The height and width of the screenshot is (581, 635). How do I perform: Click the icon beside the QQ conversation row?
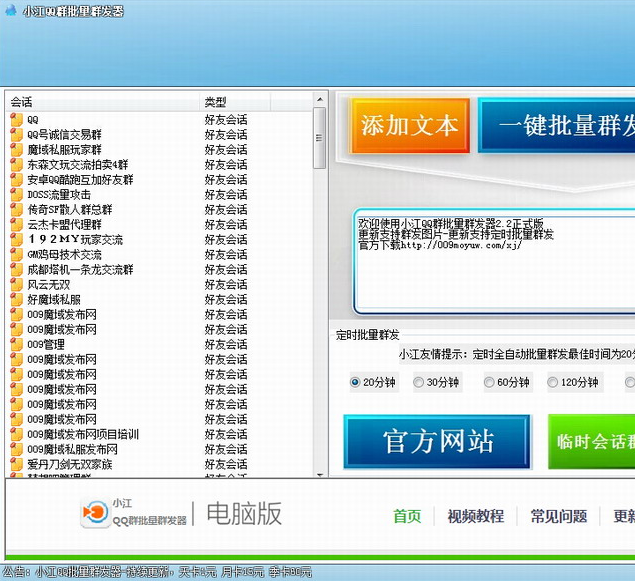coord(16,119)
